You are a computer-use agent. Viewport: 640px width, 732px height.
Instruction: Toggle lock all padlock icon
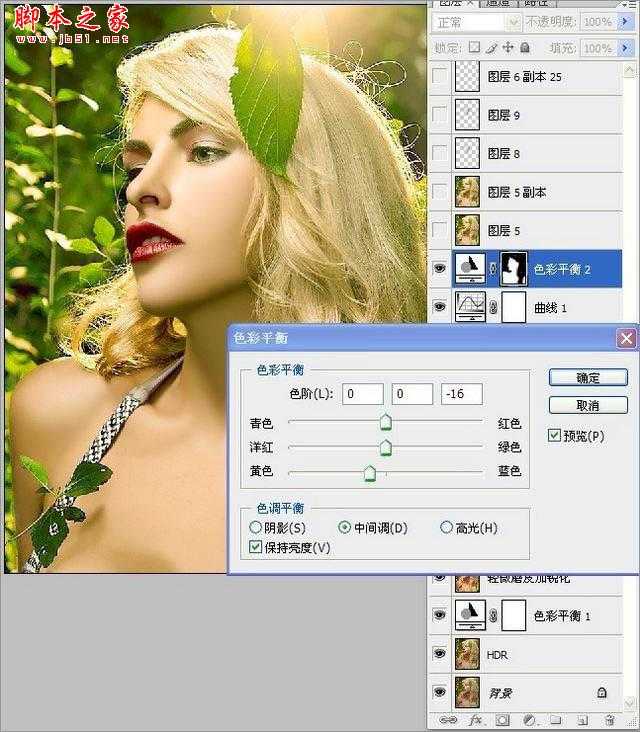pos(525,47)
